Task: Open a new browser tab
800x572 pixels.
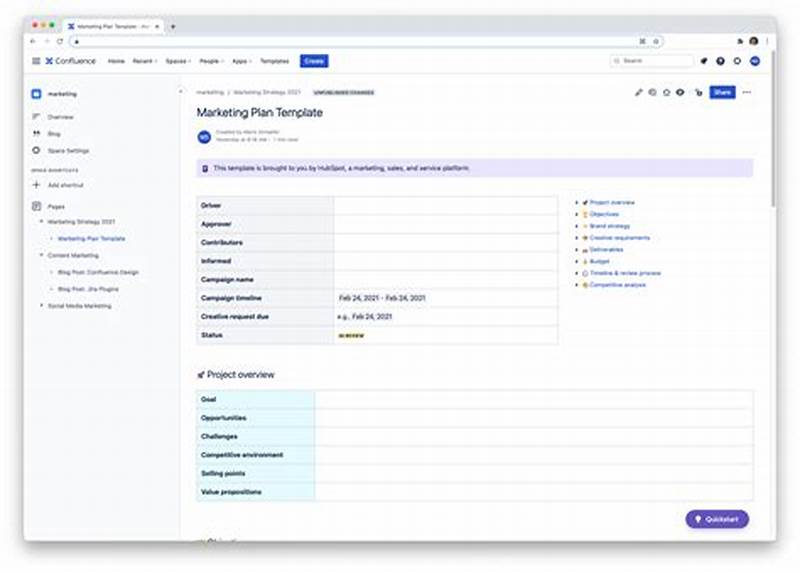Action: [173, 27]
